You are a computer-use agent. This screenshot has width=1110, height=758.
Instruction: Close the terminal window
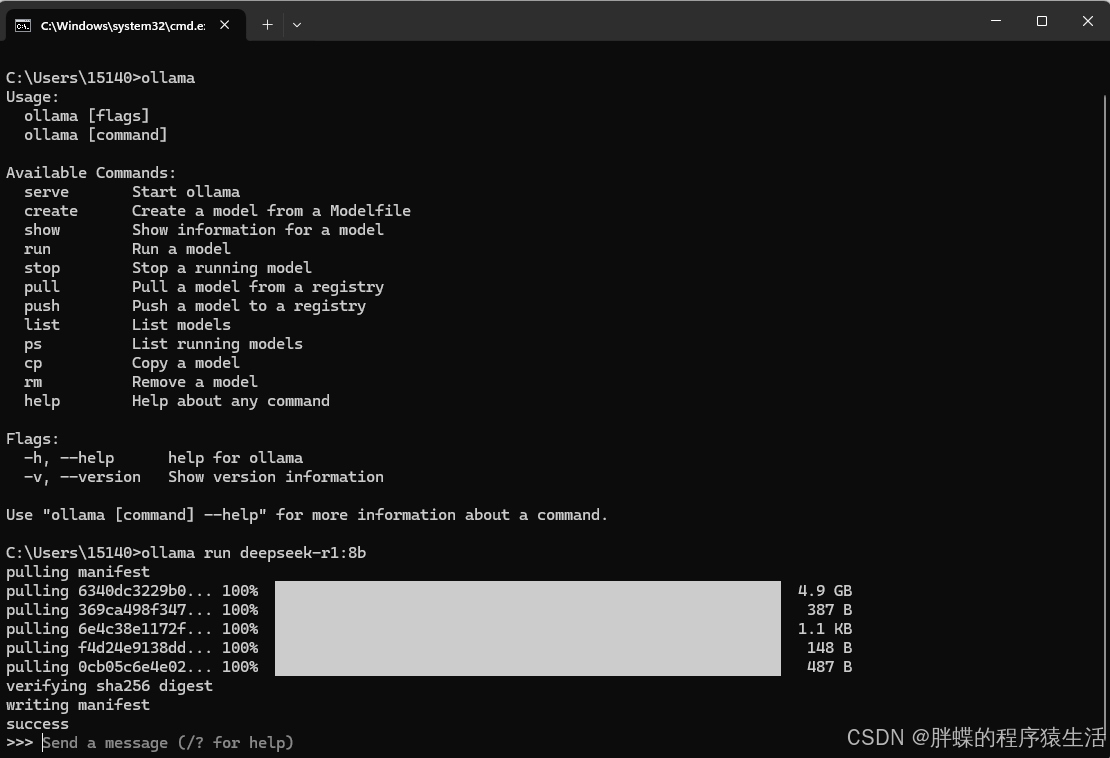1087,21
